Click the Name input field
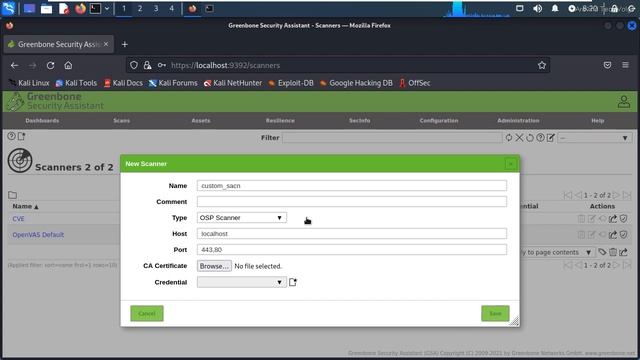640x360 pixels. (x=351, y=186)
